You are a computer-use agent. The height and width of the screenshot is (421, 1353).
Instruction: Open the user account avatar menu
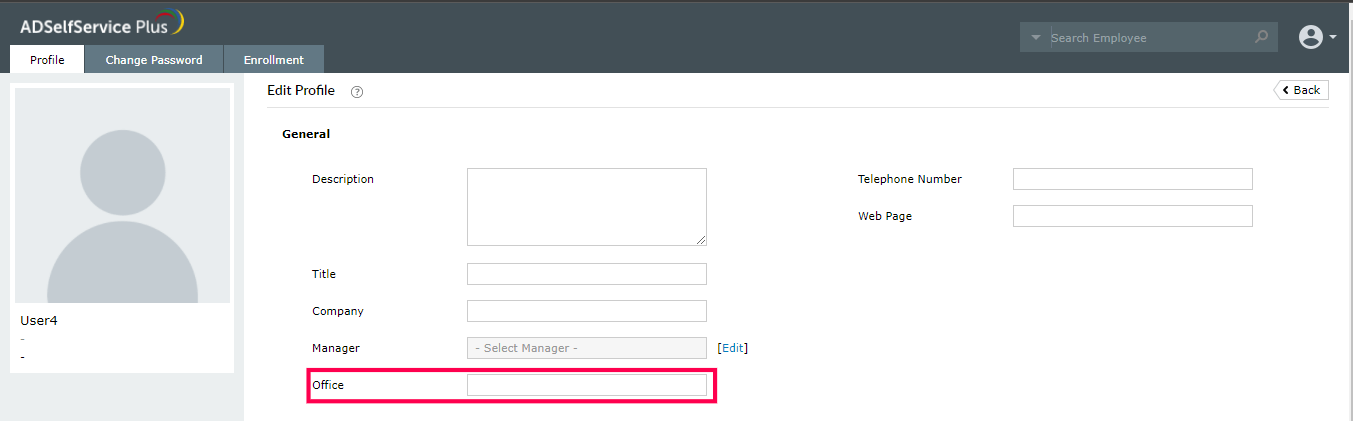1310,37
